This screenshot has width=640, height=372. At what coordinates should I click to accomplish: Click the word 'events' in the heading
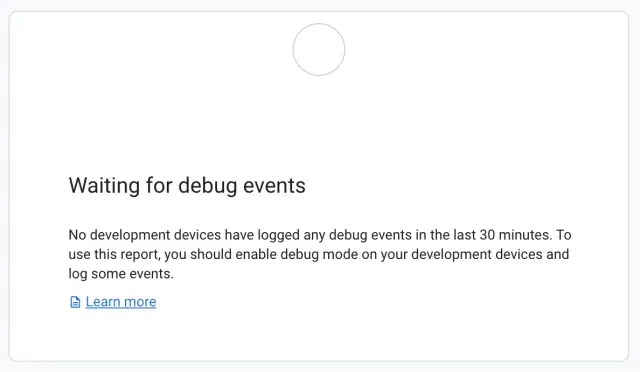tap(274, 186)
